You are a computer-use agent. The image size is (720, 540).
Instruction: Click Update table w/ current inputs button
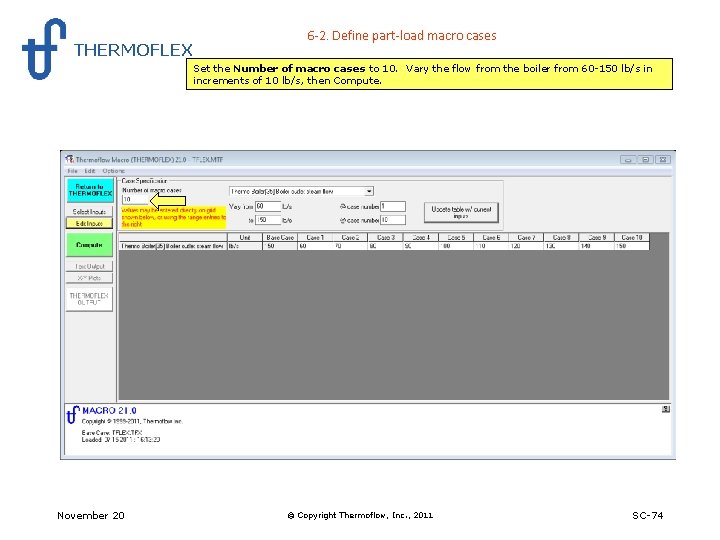pyautogui.click(x=461, y=213)
